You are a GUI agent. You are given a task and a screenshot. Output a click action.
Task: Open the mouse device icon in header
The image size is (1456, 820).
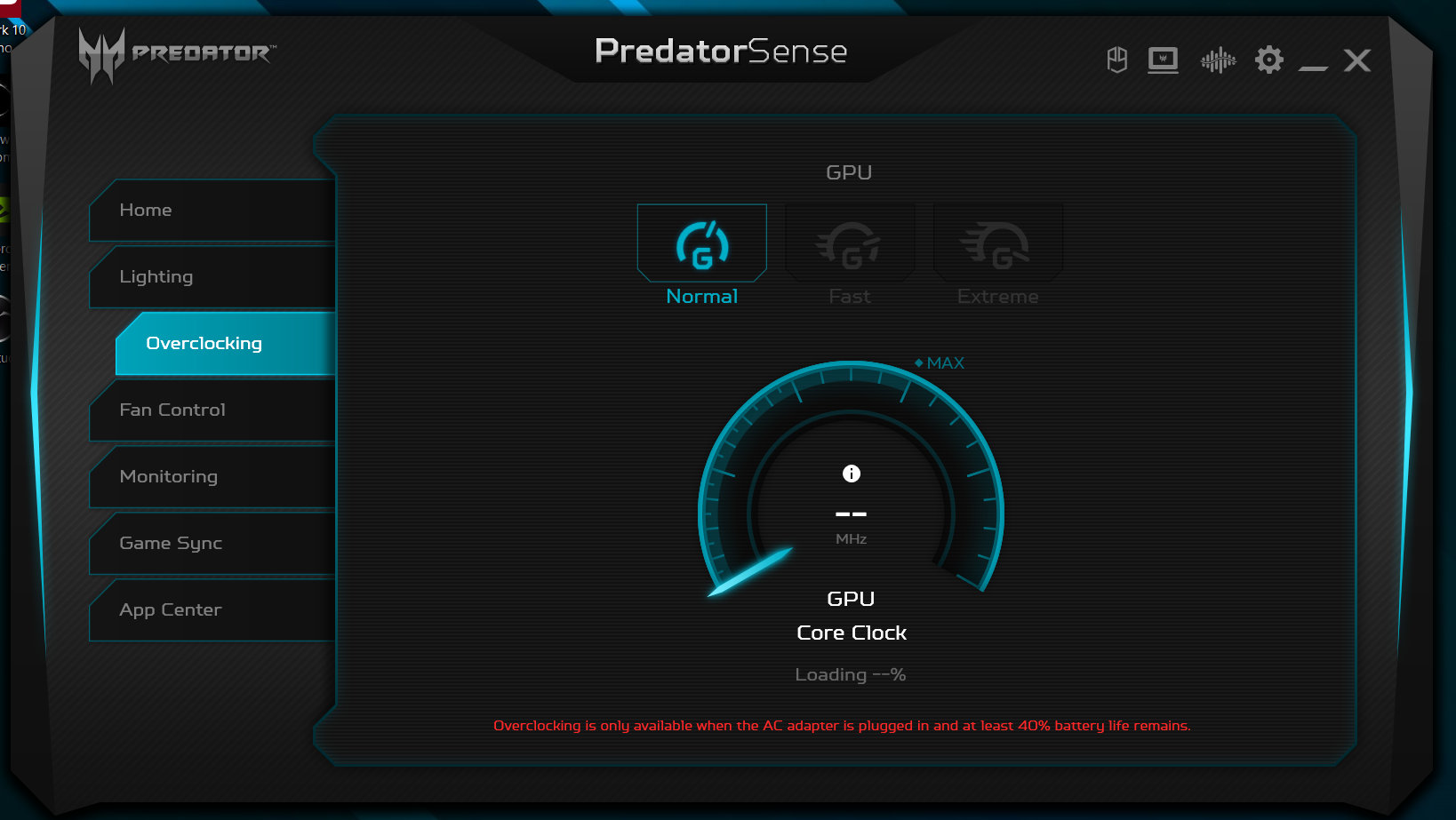point(1117,60)
